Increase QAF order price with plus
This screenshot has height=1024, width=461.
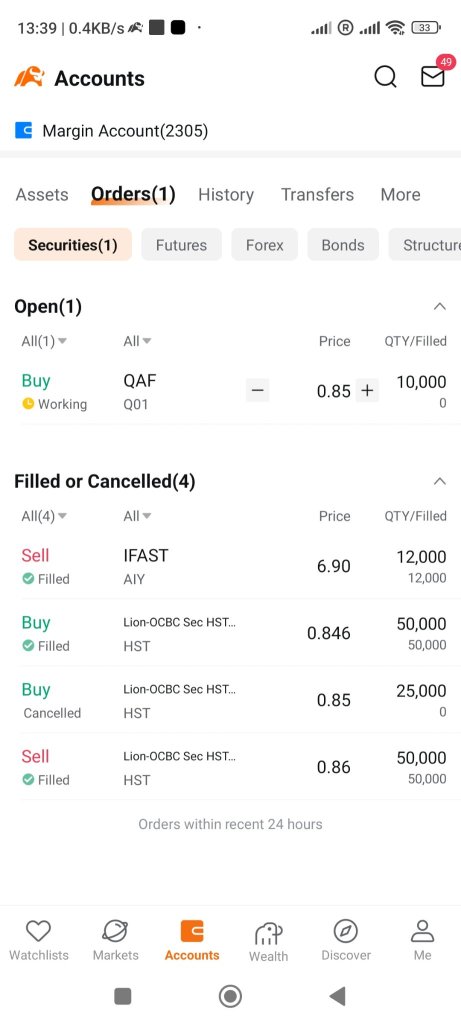[368, 391]
